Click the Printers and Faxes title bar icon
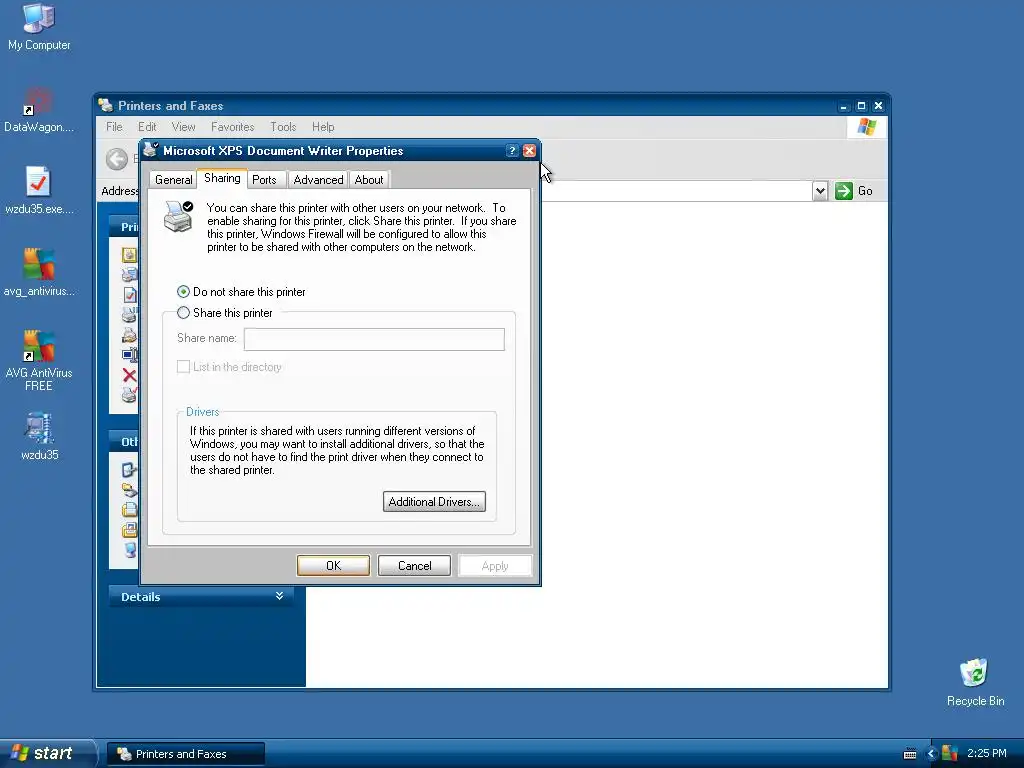The image size is (1024, 768). coord(106,105)
